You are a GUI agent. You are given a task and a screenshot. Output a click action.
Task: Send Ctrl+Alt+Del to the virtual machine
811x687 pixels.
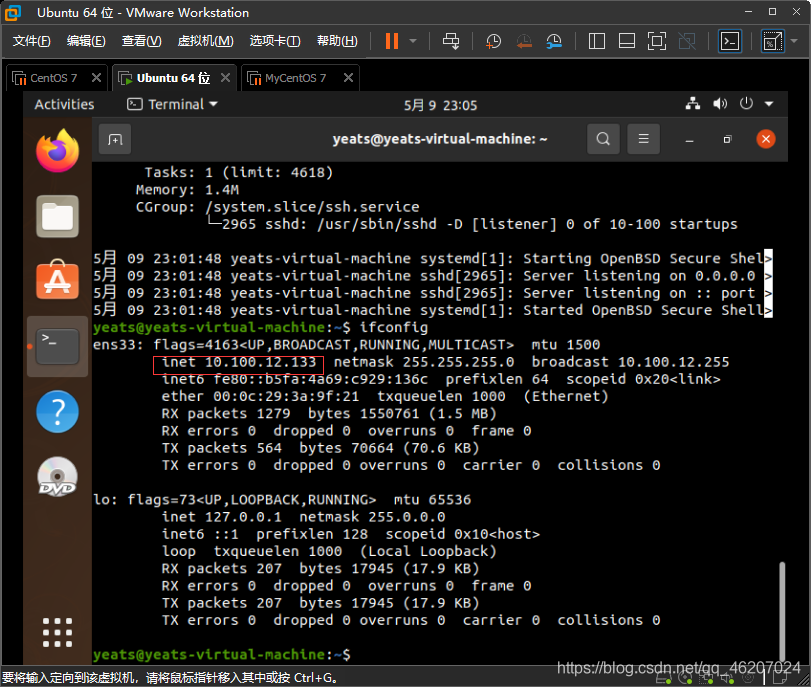point(450,41)
